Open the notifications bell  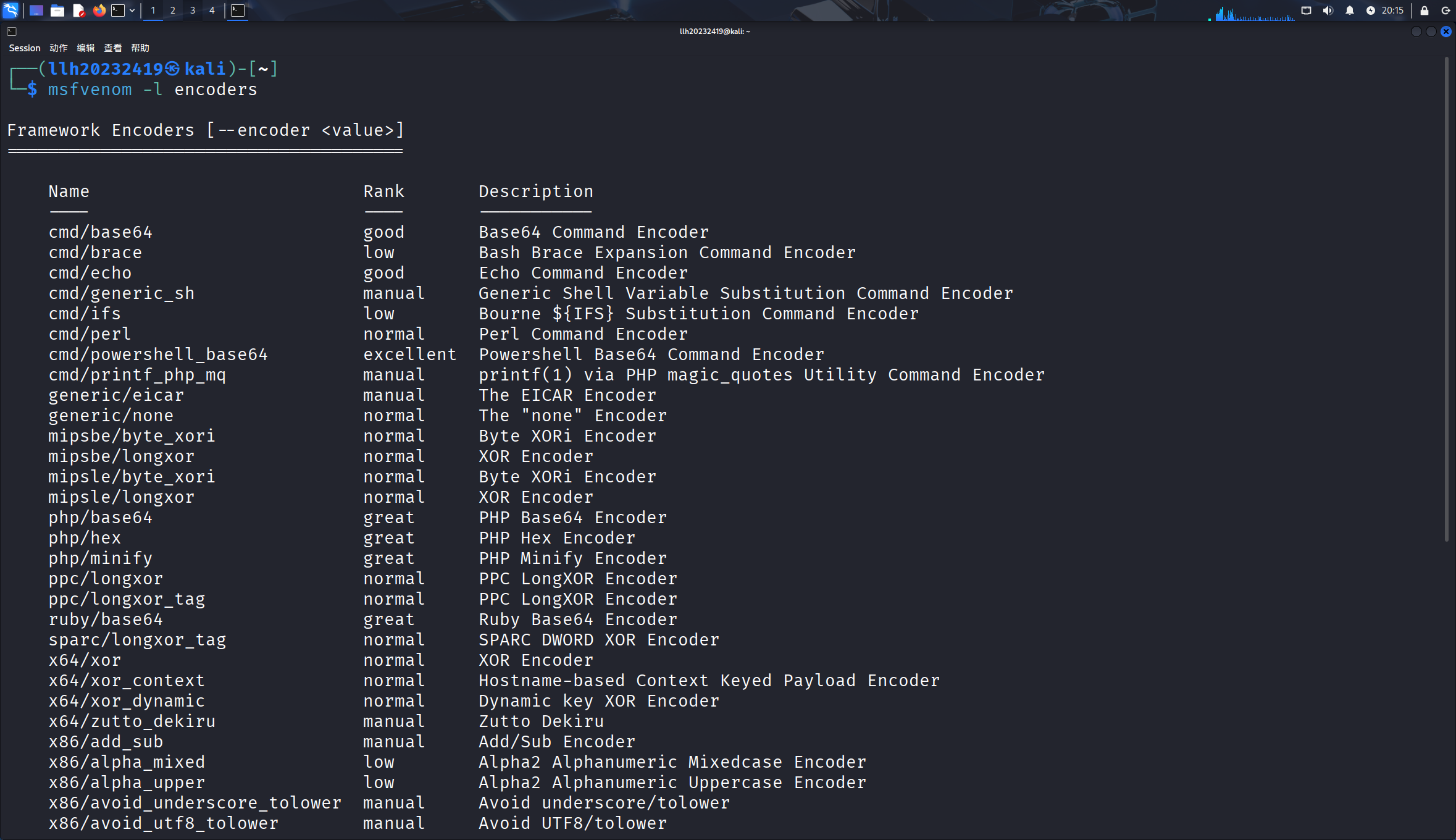[1350, 10]
